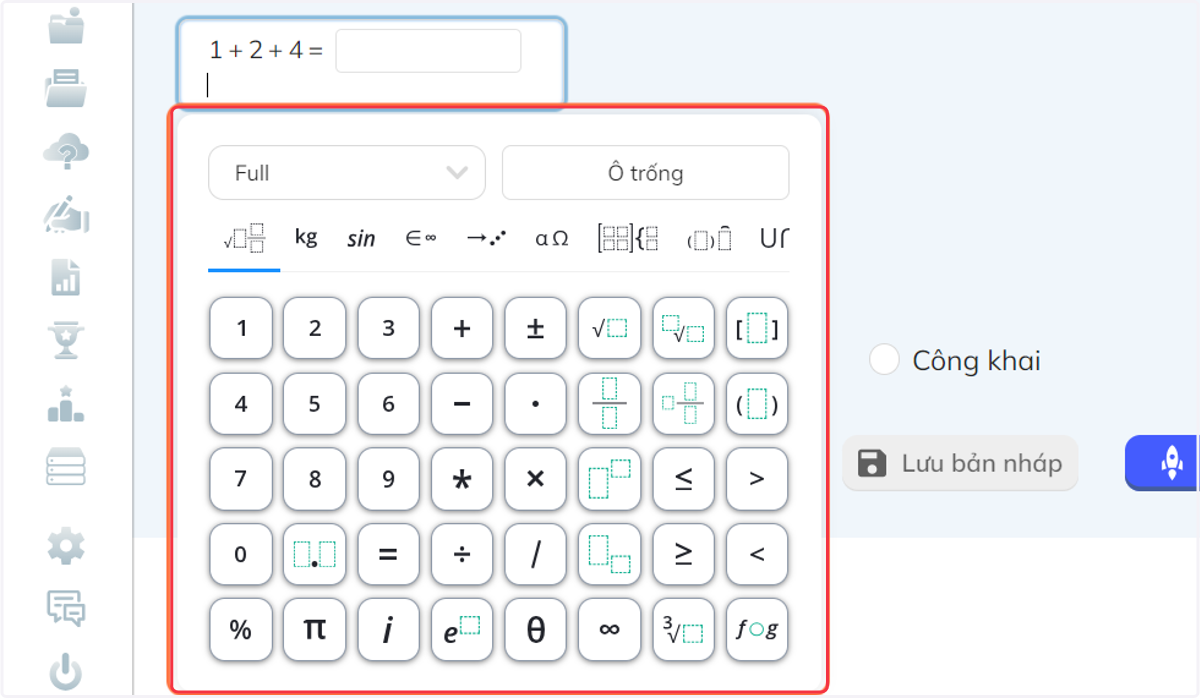Tap the number 5 key
The image size is (1200, 698).
point(314,404)
